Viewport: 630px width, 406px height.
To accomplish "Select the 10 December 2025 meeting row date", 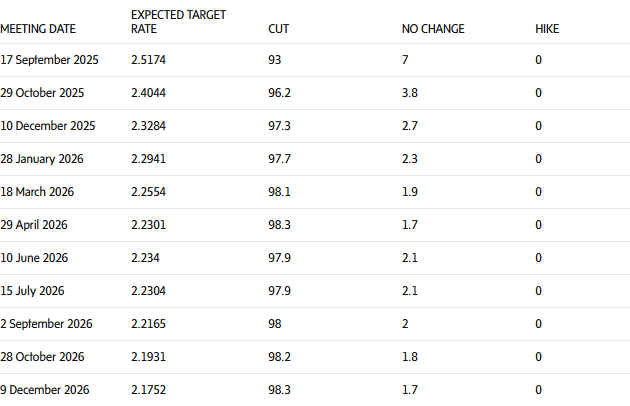I will (47, 126).
